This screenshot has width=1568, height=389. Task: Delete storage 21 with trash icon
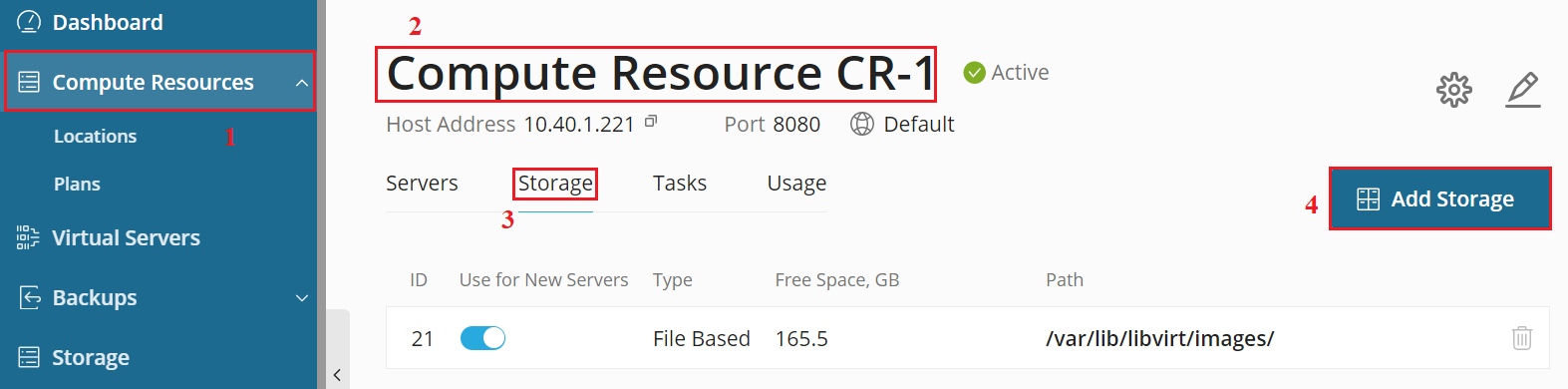1522,338
